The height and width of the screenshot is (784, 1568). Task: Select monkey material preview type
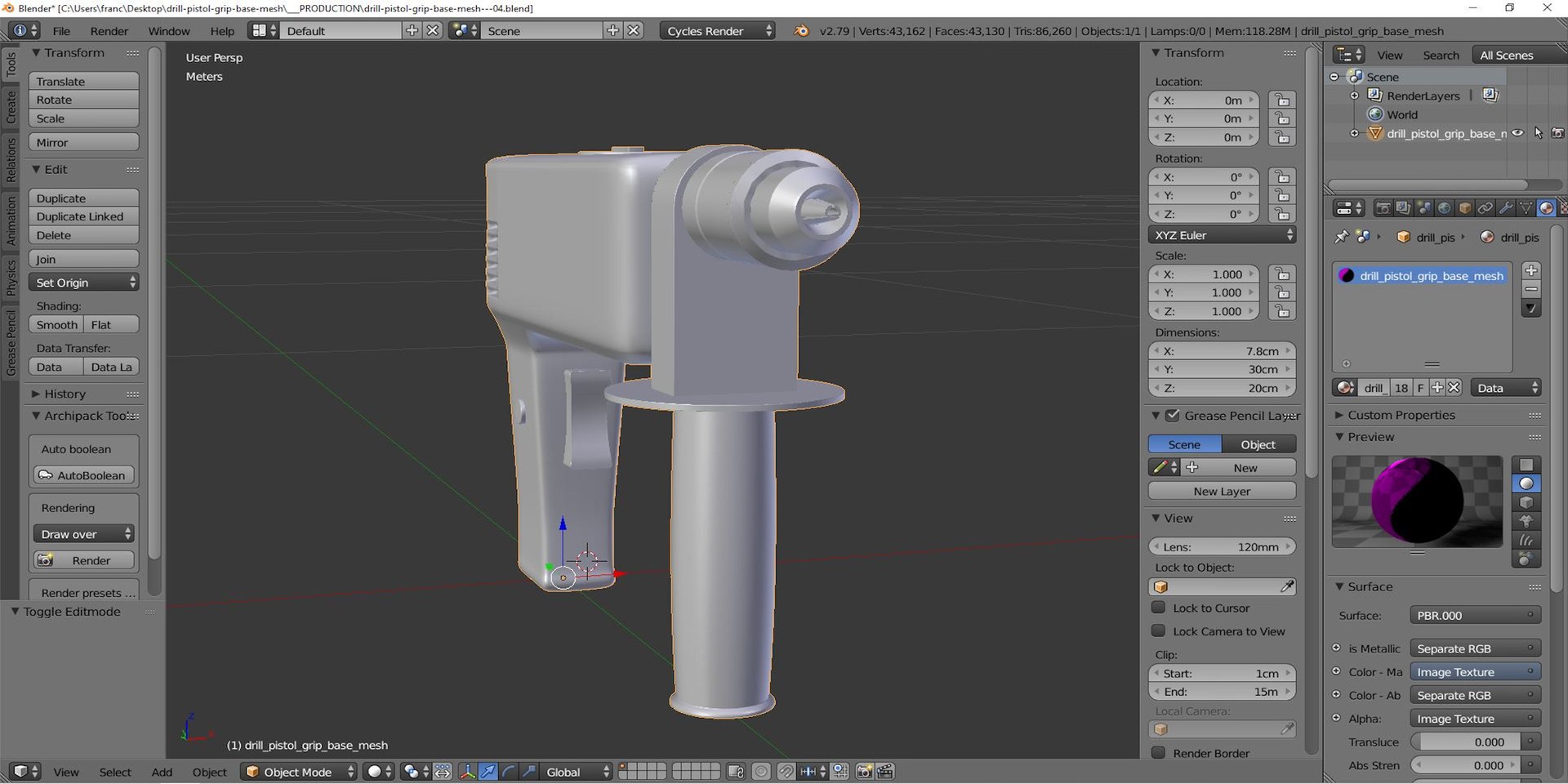point(1526,521)
